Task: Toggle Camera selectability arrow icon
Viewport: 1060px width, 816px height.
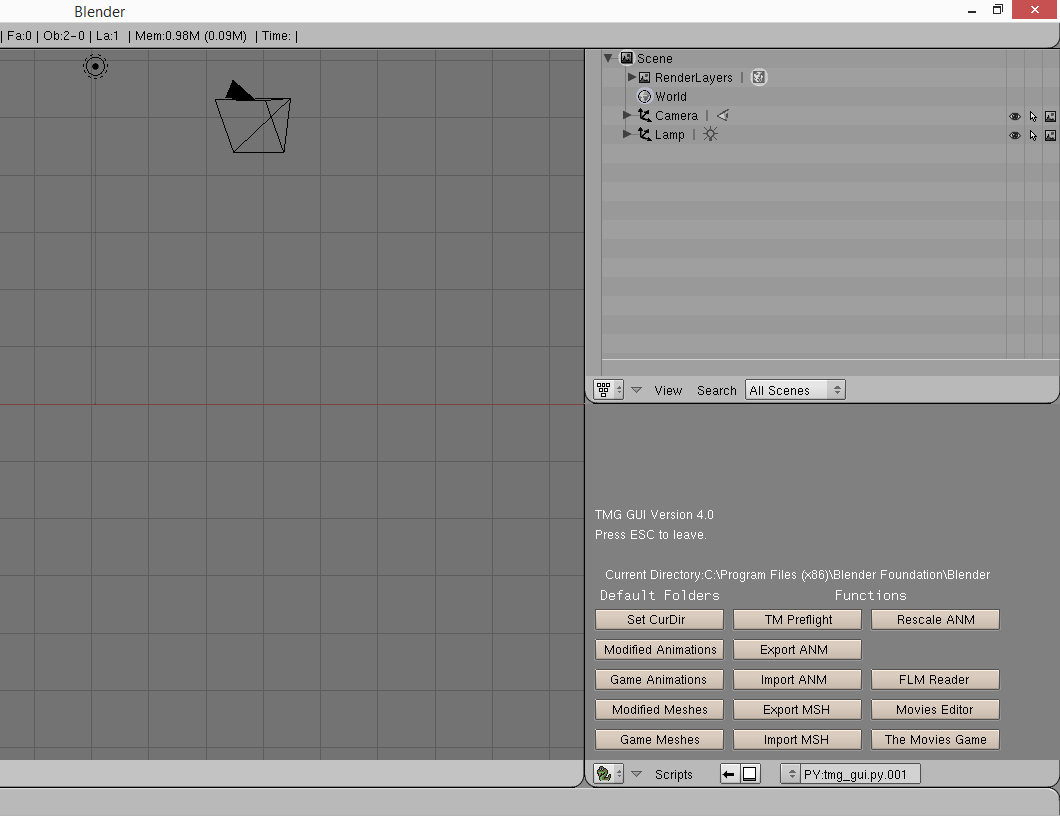Action: coord(1033,116)
